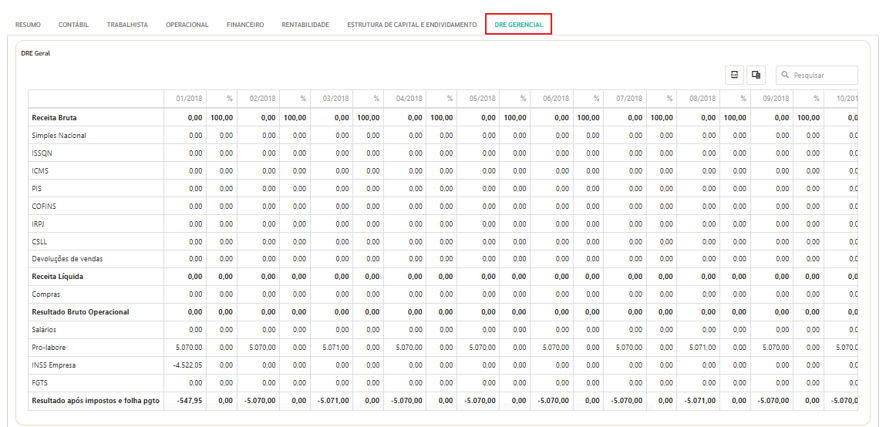The height and width of the screenshot is (427, 886).
Task: Select the Pro-labore row label
Action: pos(47,347)
